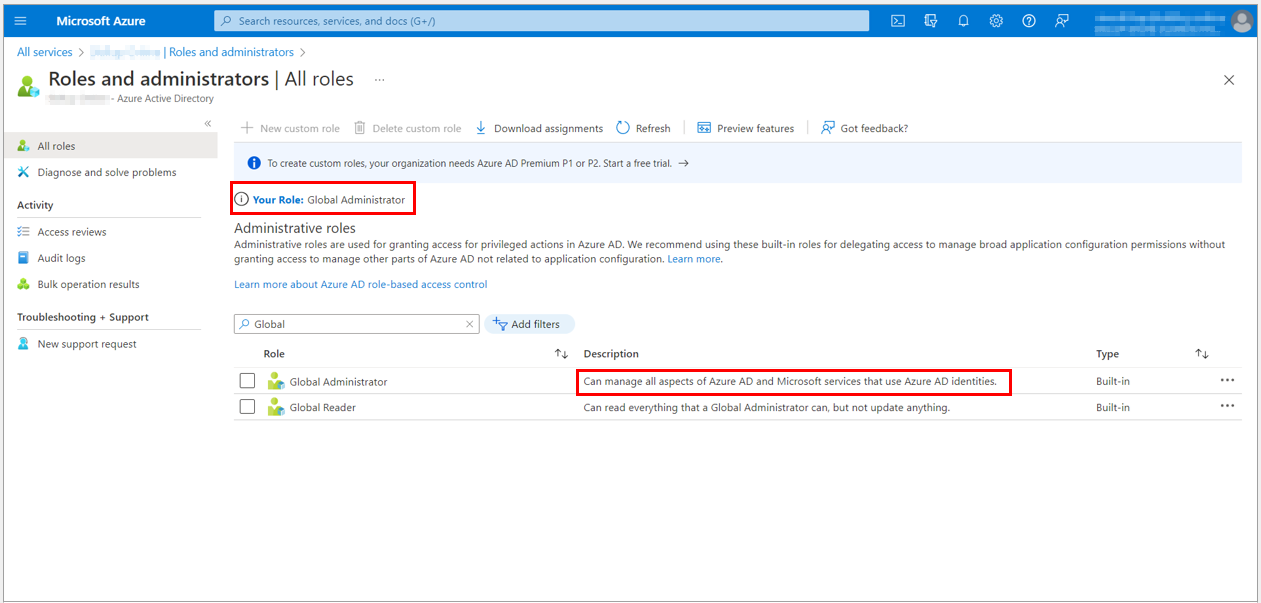
Task: Click the Roles and administrators page icon
Action: [x=28, y=85]
